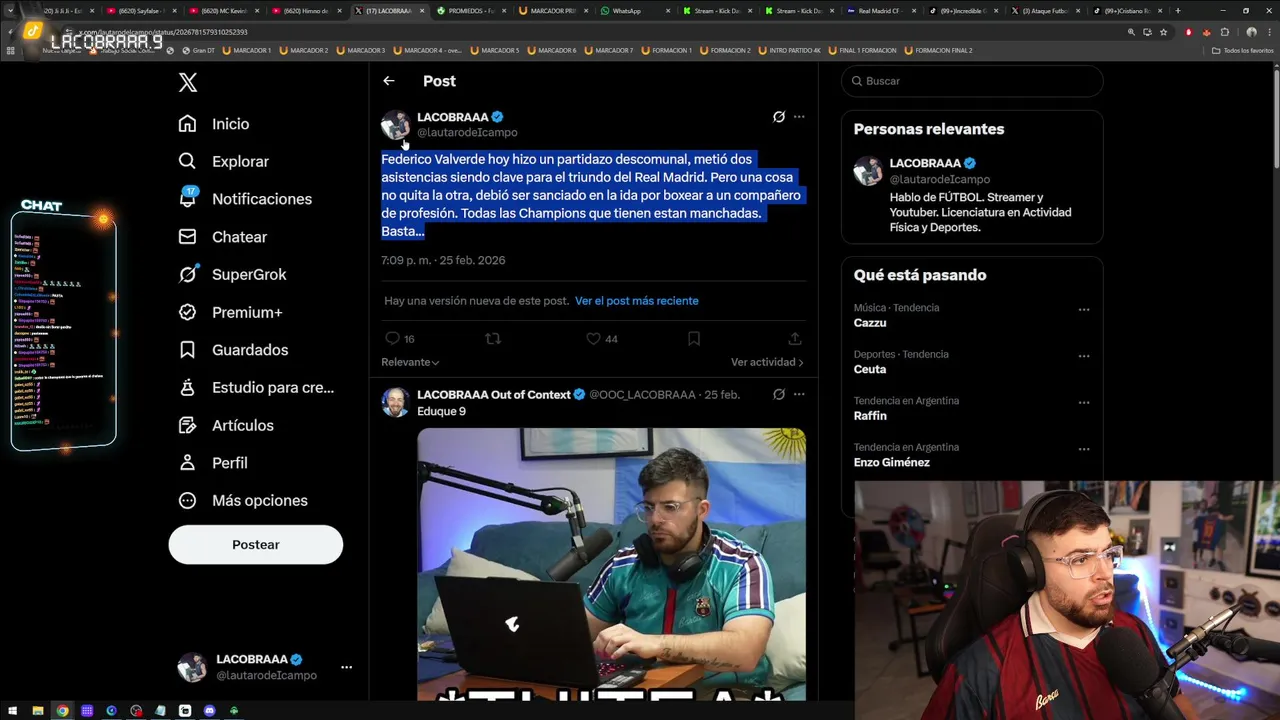The image size is (1280, 720).
Task: Click the bookmark star in the address bar
Action: (x=1163, y=32)
